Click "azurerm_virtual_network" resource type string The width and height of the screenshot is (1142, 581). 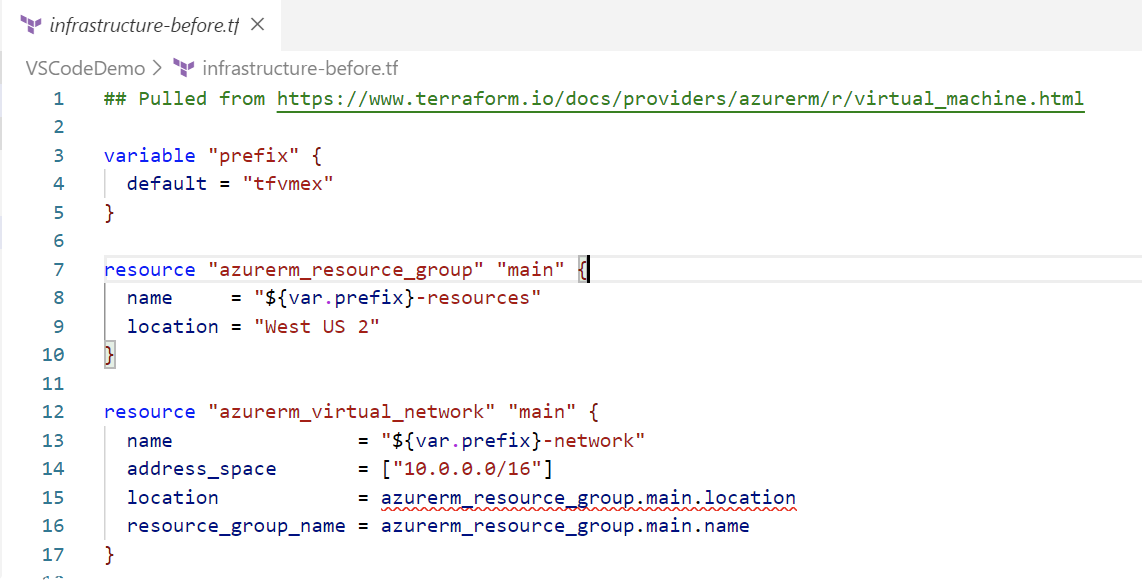pos(346,411)
